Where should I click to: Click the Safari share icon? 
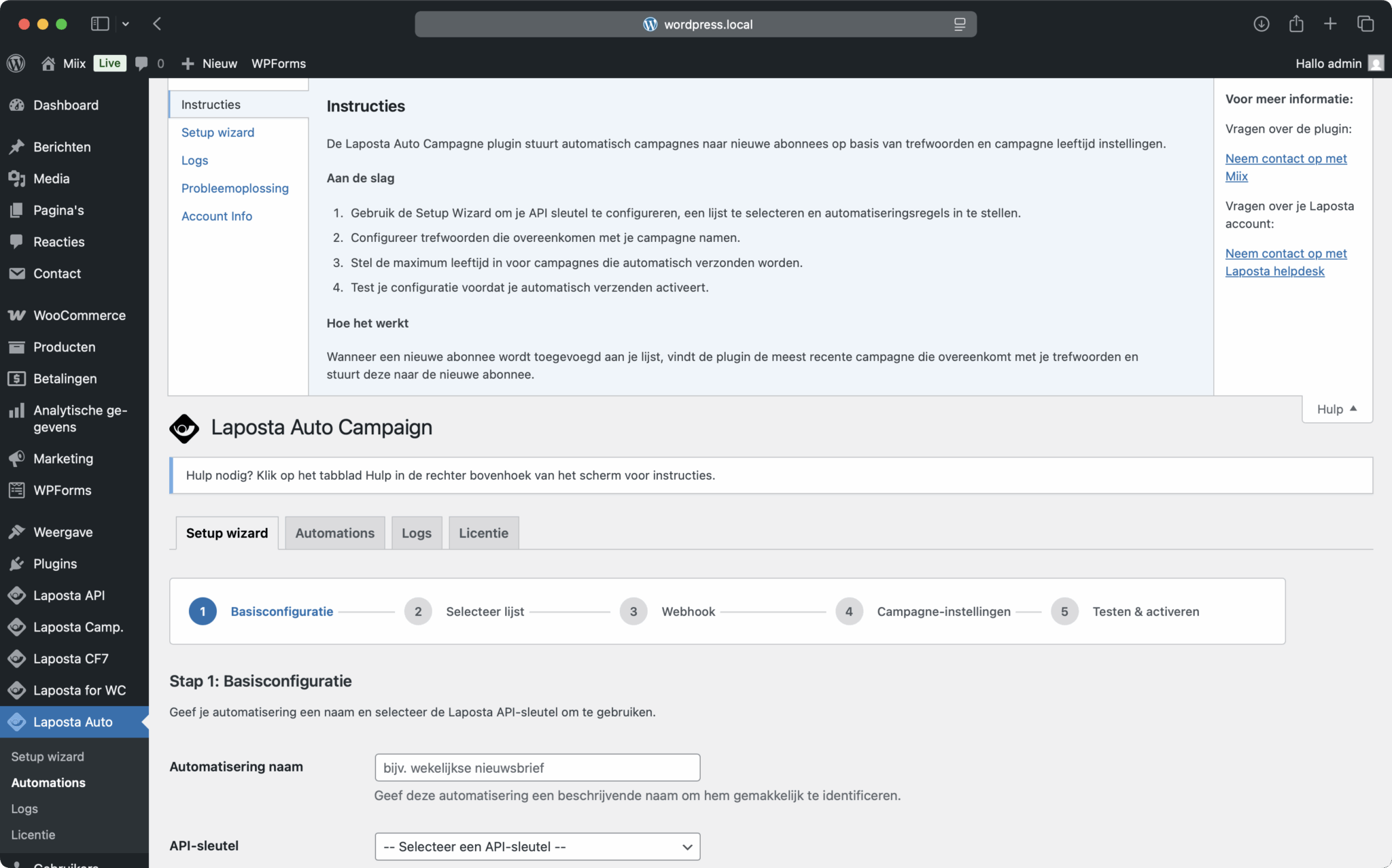pos(1296,24)
